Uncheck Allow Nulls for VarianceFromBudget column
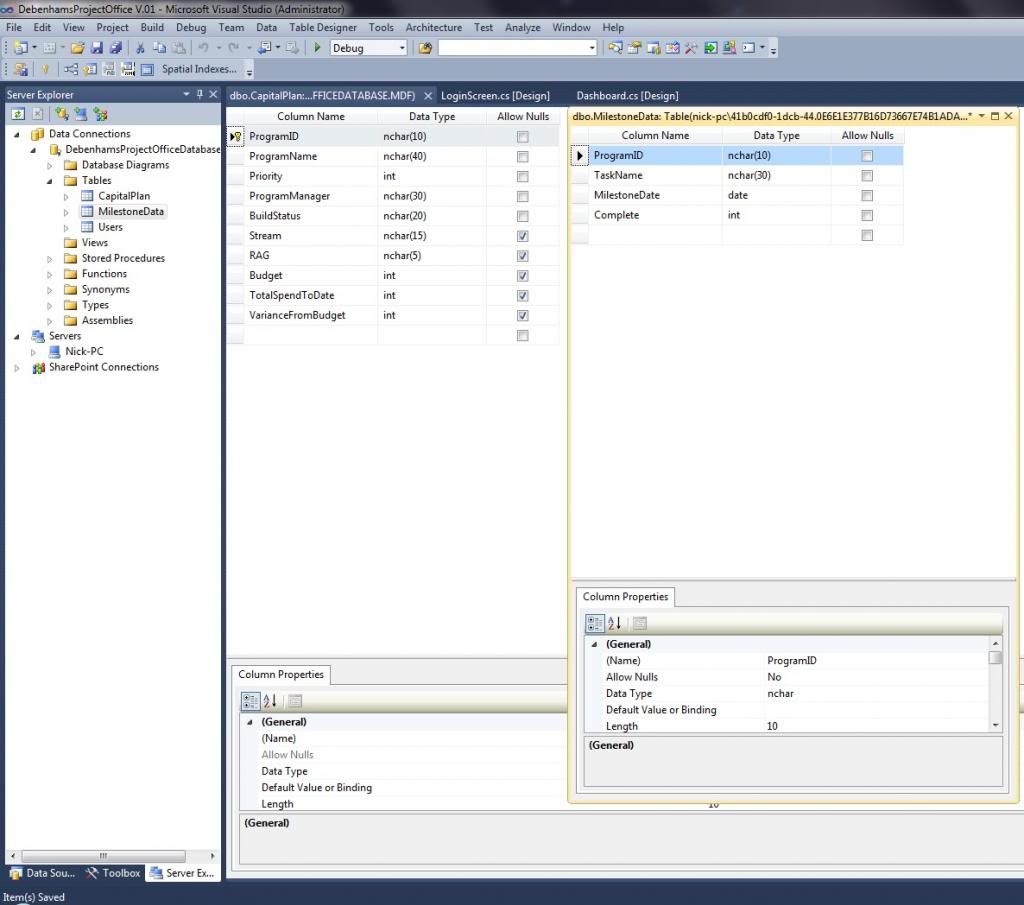 pyautogui.click(x=522, y=315)
